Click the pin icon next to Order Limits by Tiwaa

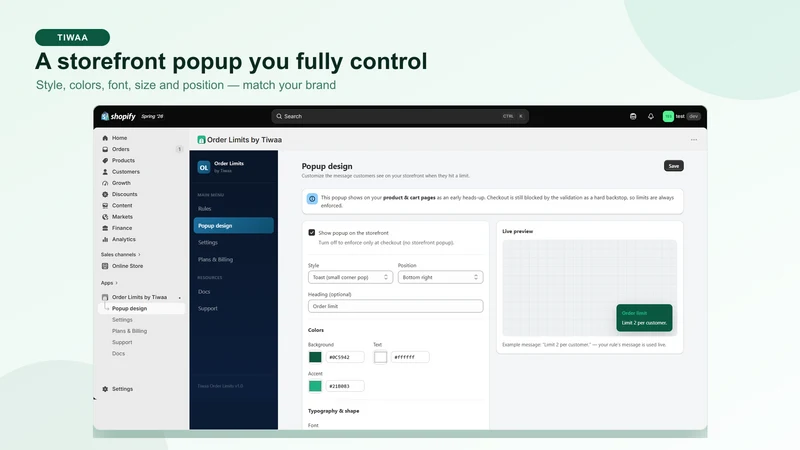point(180,297)
